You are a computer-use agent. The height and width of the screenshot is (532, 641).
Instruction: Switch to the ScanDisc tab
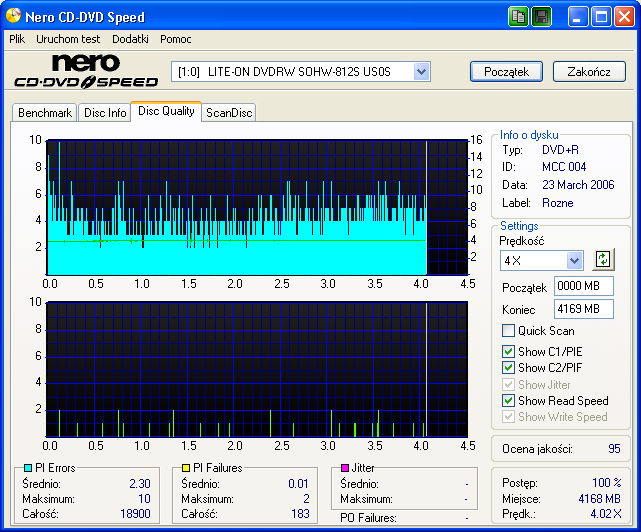pos(229,113)
